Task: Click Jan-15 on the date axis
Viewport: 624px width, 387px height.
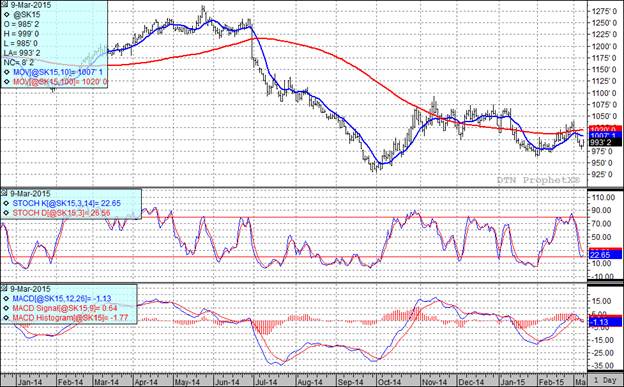Action: [513, 381]
